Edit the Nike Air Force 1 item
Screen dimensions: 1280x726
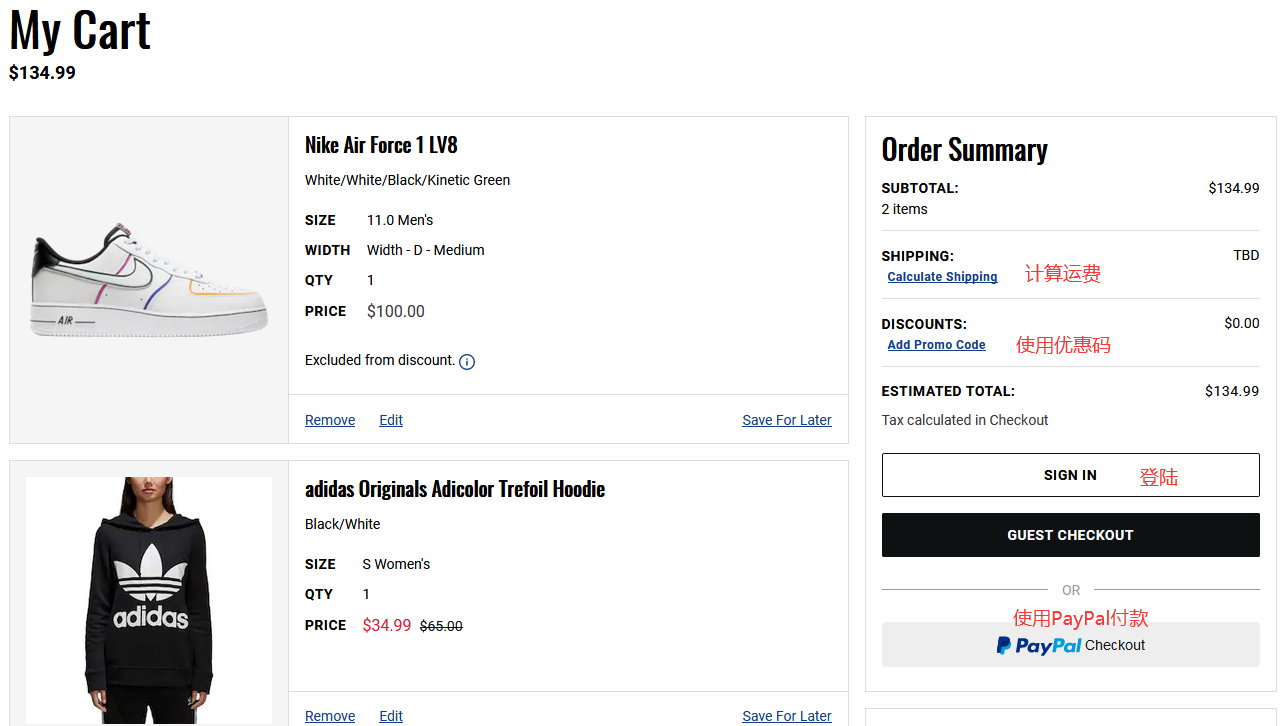tap(391, 420)
